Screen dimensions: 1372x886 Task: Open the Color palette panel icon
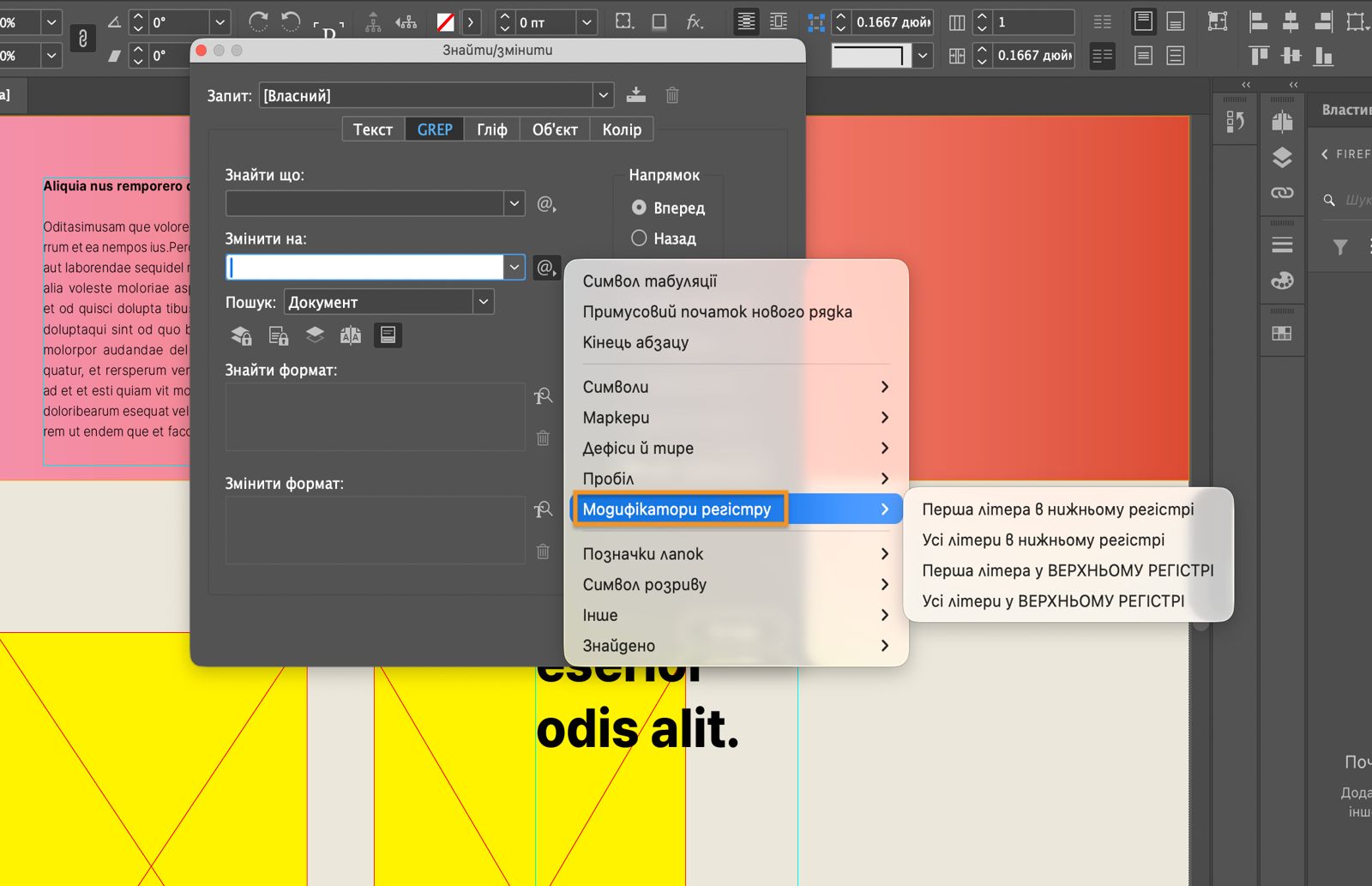click(1282, 280)
